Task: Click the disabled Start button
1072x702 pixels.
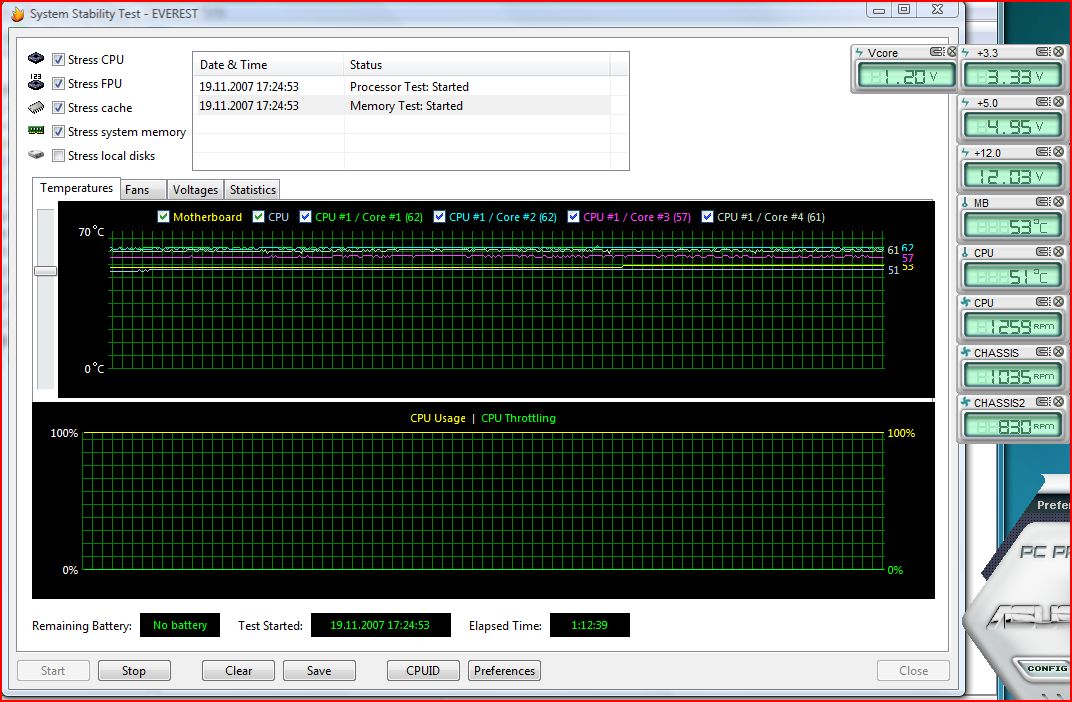Action: [53, 671]
